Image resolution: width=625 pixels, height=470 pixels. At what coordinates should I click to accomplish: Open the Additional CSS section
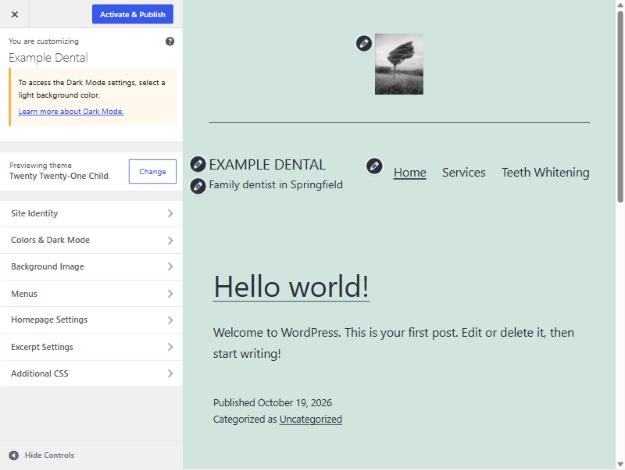coord(91,374)
